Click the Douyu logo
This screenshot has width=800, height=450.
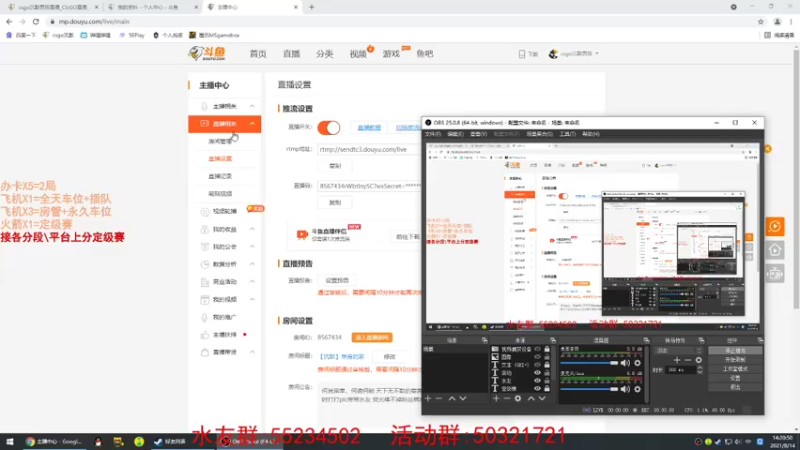[x=208, y=53]
